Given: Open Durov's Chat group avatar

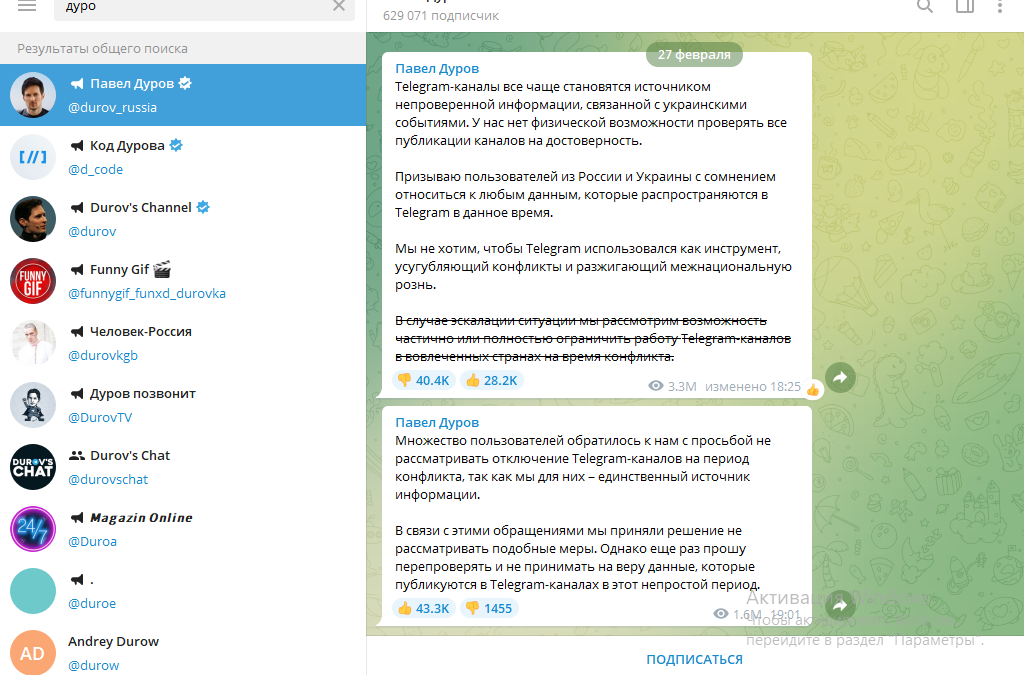Looking at the screenshot, I should (33, 467).
